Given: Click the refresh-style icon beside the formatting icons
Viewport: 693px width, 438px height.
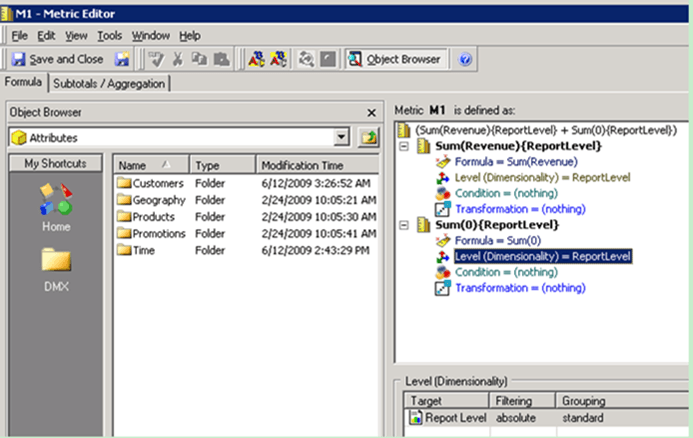Looking at the screenshot, I should (x=306, y=59).
